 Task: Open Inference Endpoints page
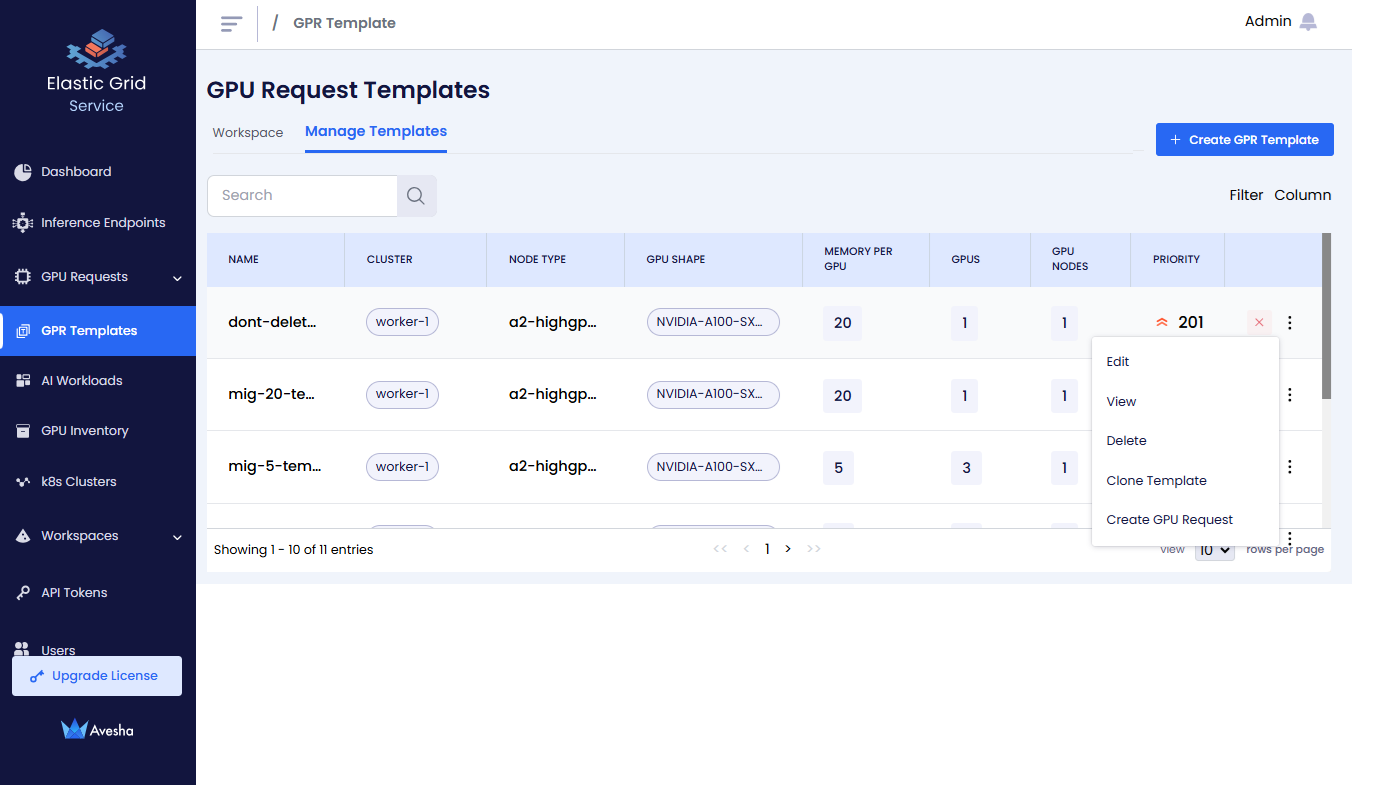pyautogui.click(x=102, y=223)
